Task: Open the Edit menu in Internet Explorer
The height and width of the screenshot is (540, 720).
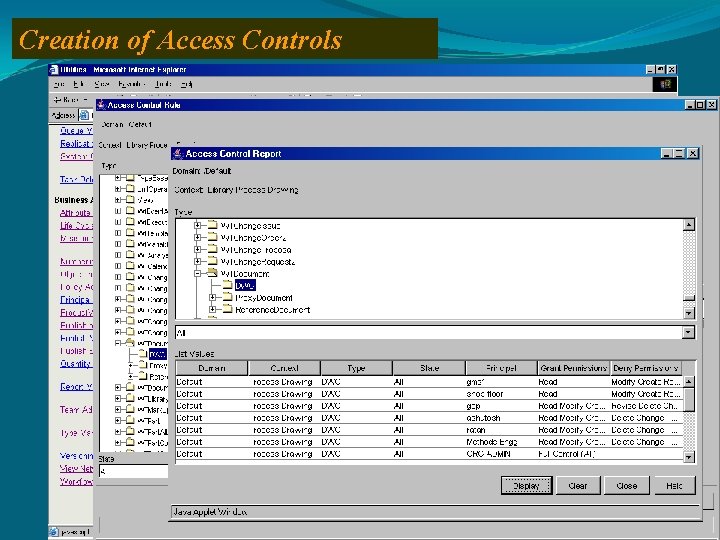Action: [79, 84]
